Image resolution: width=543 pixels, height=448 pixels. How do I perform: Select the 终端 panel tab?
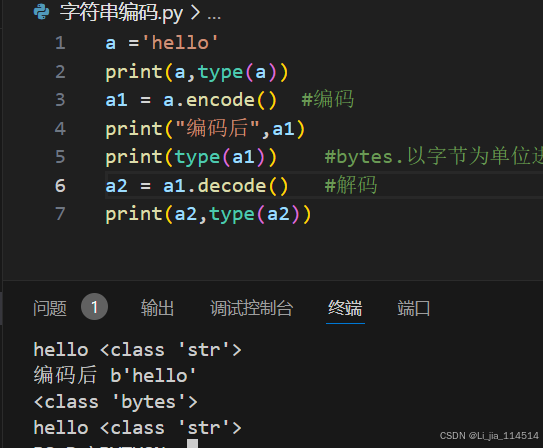click(345, 308)
